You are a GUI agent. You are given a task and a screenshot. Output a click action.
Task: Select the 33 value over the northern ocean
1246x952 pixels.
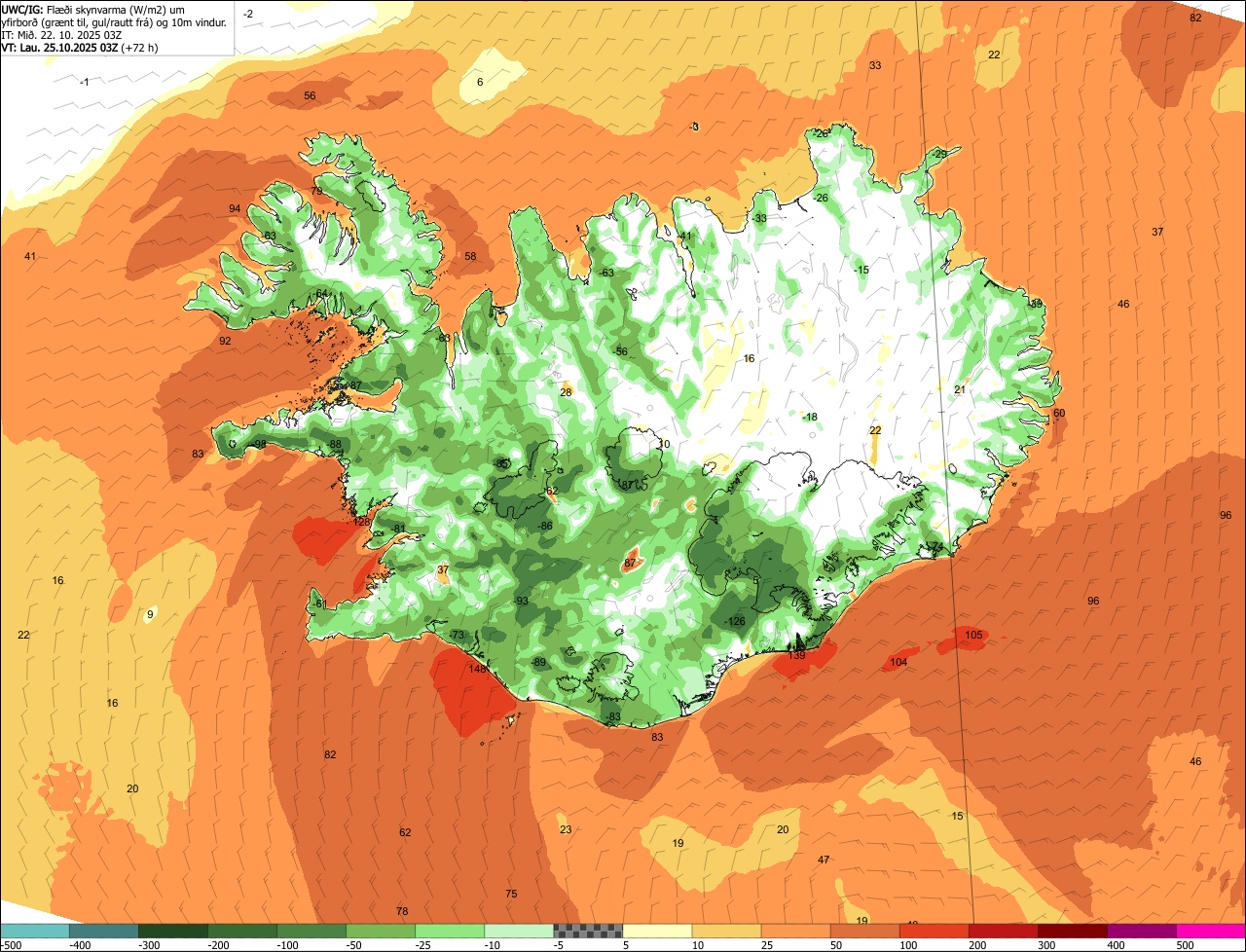[875, 65]
